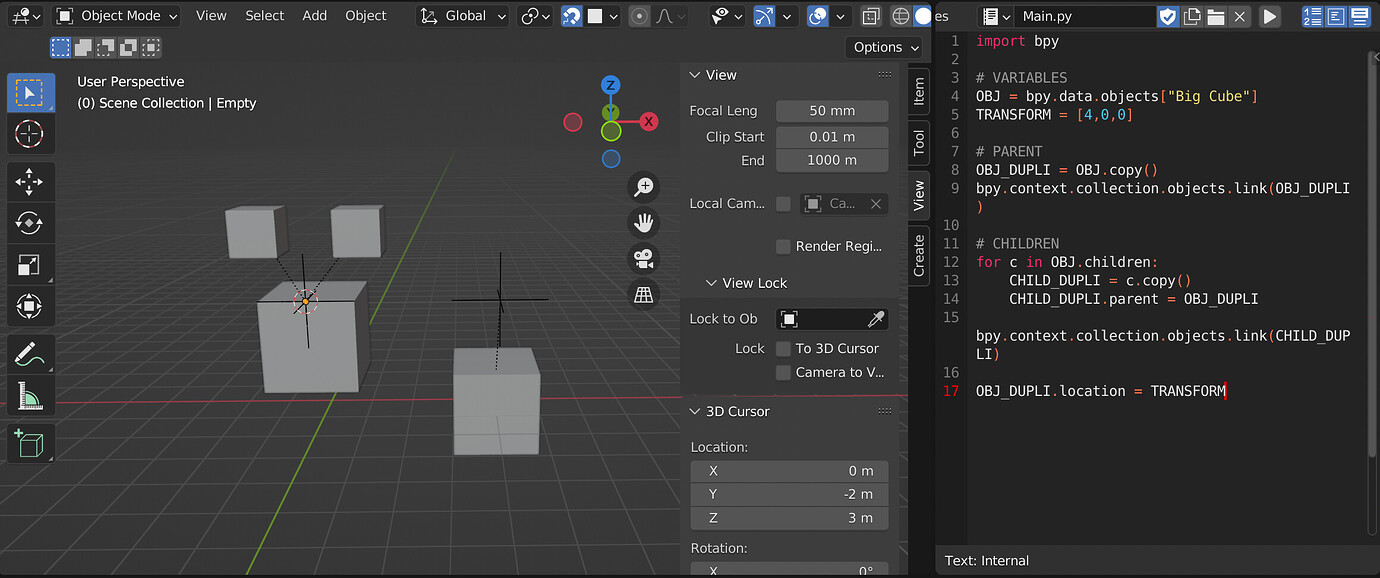Click the 3D Cursor Z location field
Viewport: 1380px width, 578px height.
(x=789, y=518)
